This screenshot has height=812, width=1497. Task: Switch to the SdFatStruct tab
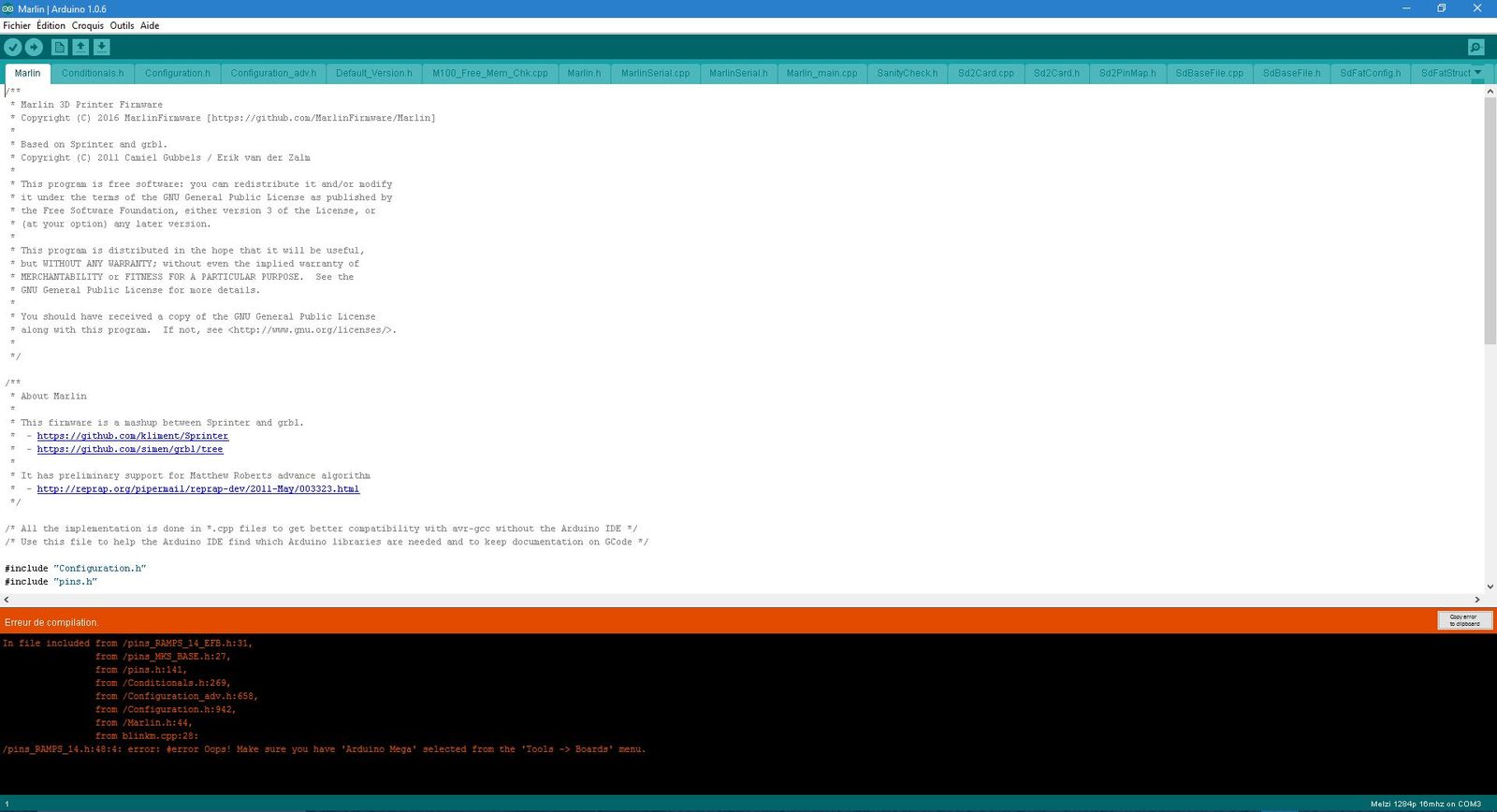coord(1446,73)
